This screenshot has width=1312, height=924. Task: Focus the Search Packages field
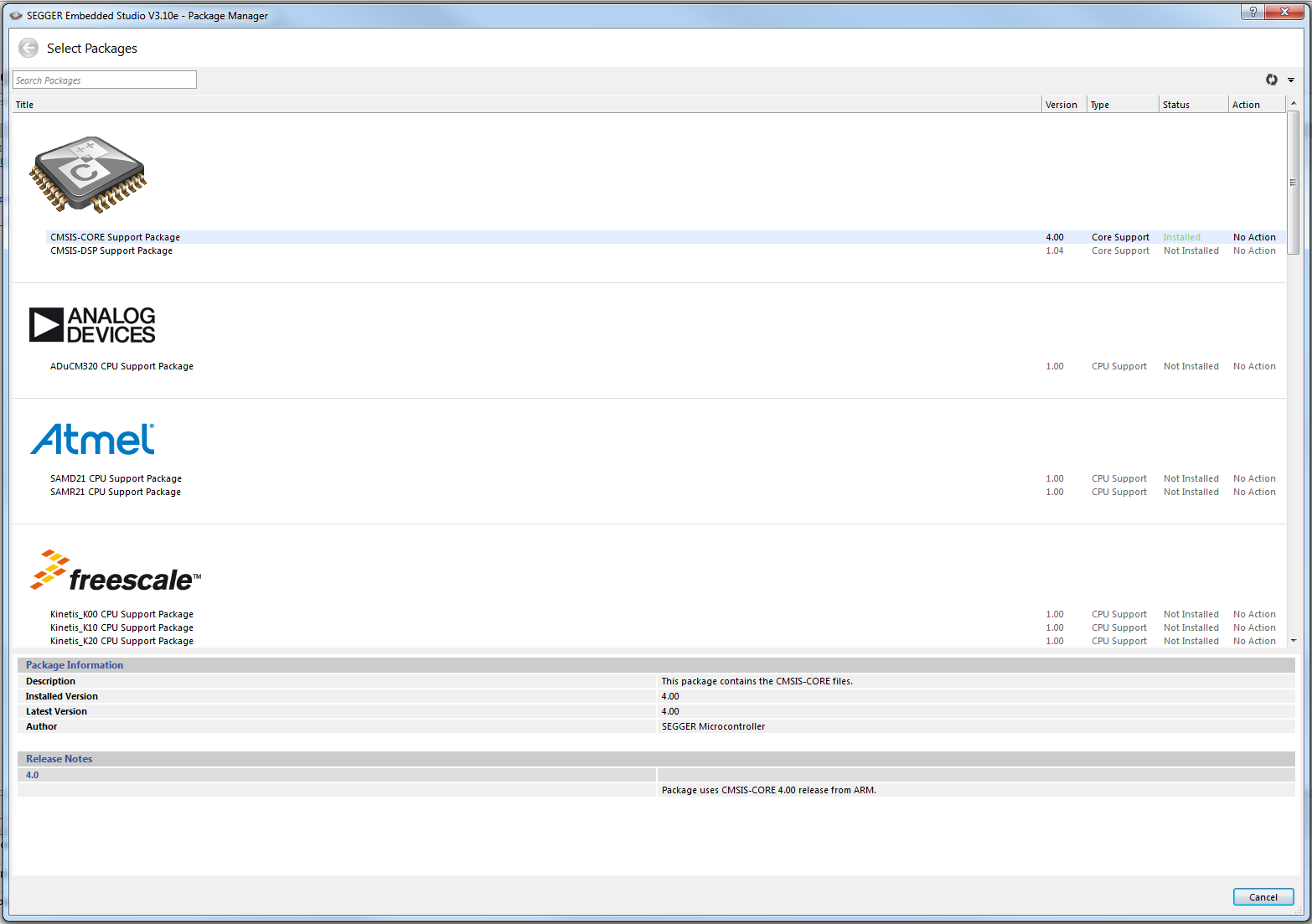click(105, 80)
